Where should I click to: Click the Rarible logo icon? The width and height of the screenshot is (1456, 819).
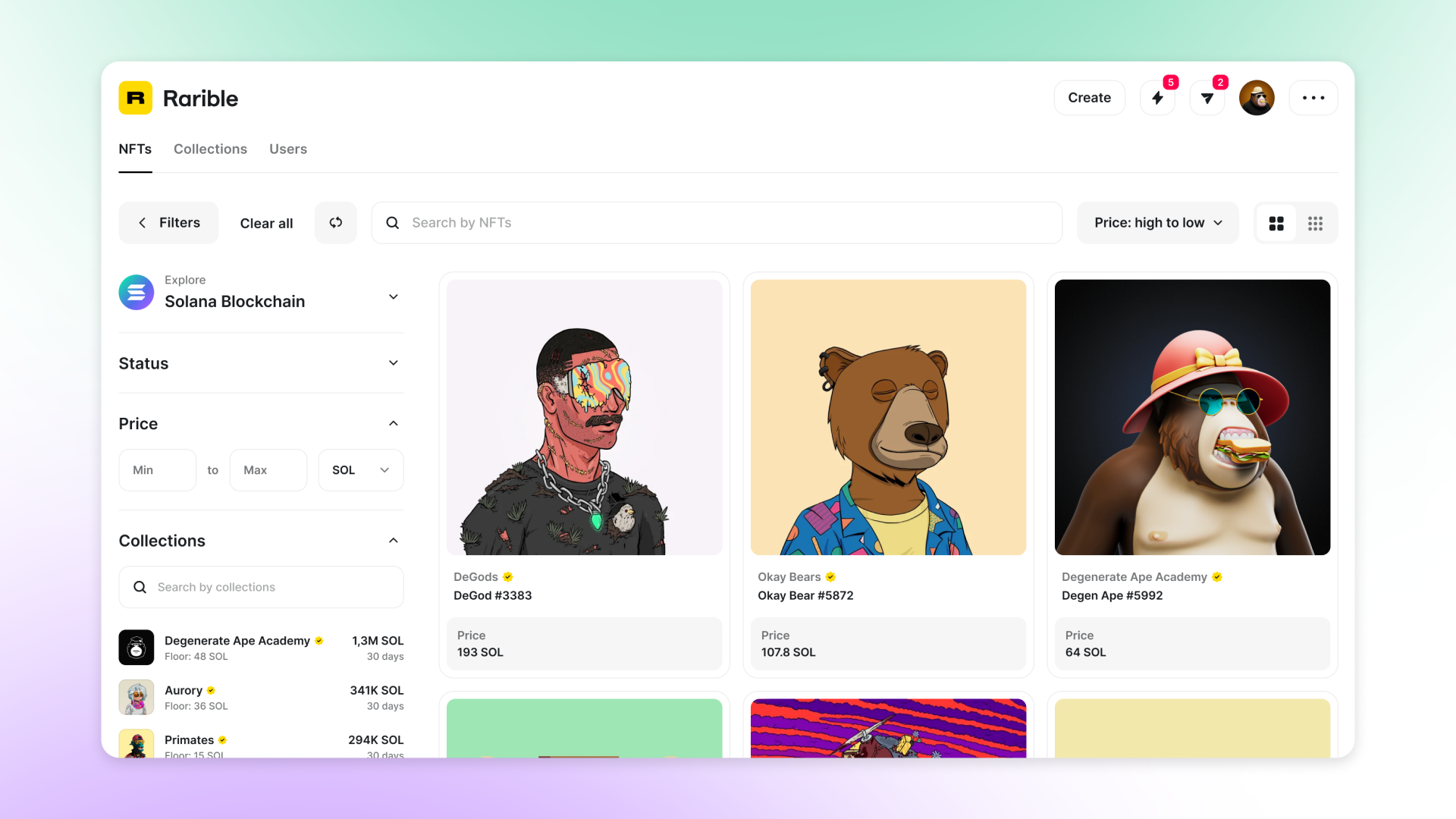[135, 98]
